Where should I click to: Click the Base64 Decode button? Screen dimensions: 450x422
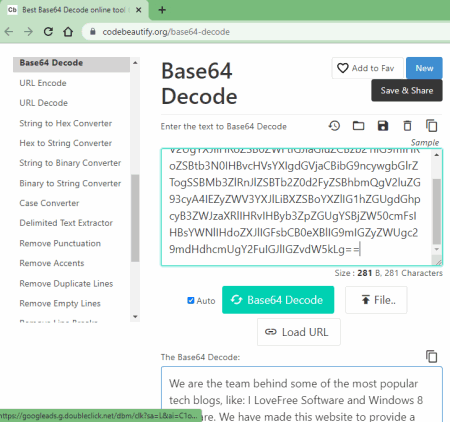click(x=278, y=300)
